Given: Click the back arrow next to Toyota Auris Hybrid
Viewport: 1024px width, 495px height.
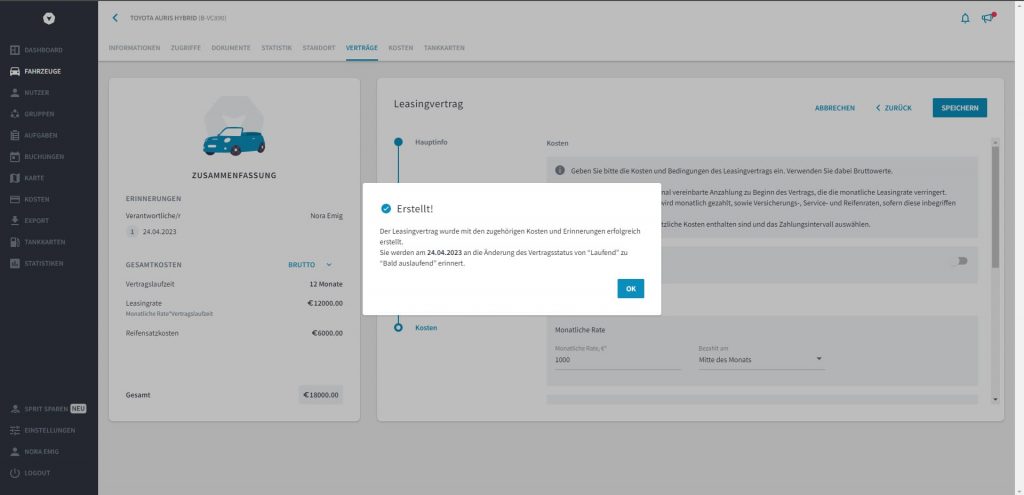Looking at the screenshot, I should pyautogui.click(x=115, y=18).
